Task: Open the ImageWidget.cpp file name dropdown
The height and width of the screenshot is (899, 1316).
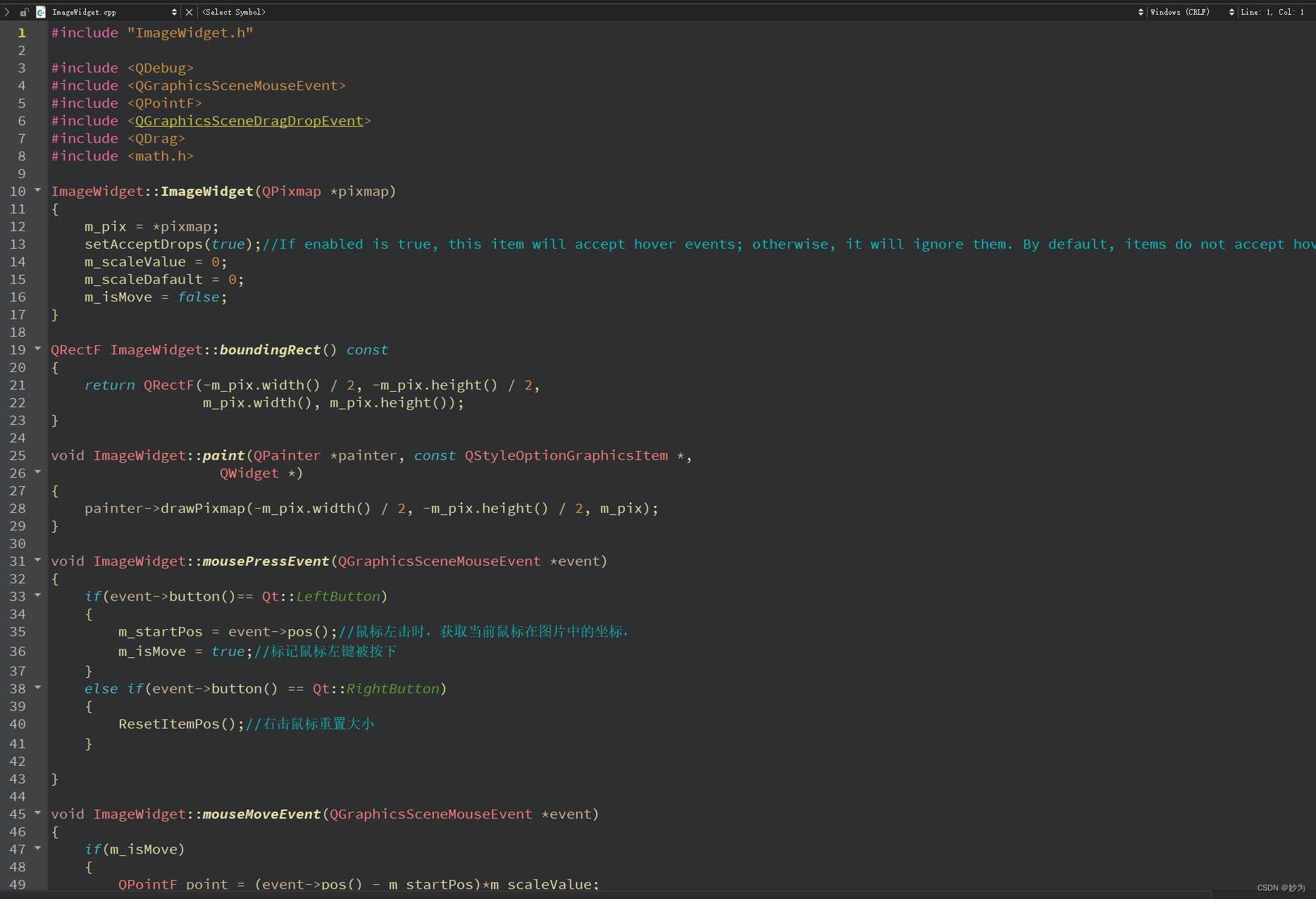Action: point(85,12)
